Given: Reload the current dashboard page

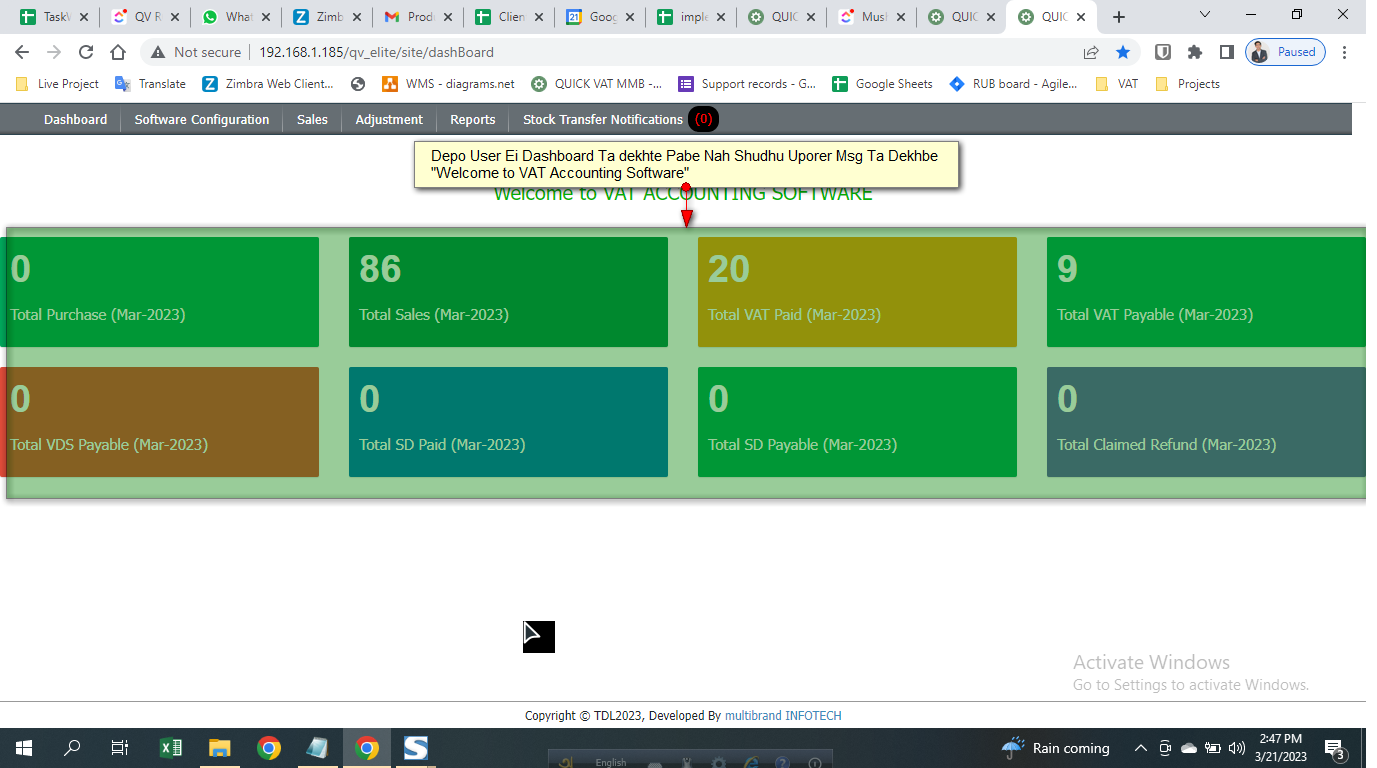Looking at the screenshot, I should click(x=86, y=52).
